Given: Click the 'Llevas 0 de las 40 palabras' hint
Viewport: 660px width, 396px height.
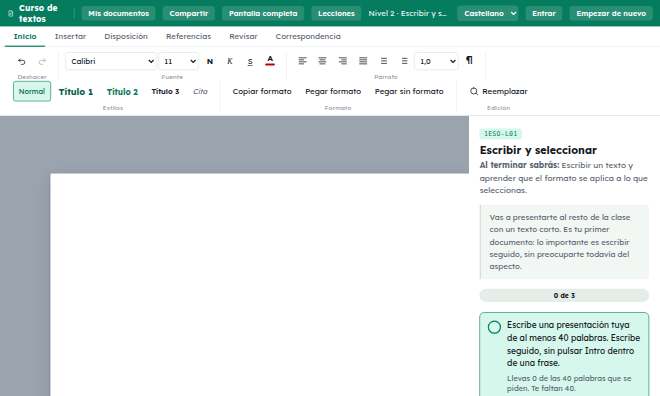Looking at the screenshot, I should tap(569, 383).
